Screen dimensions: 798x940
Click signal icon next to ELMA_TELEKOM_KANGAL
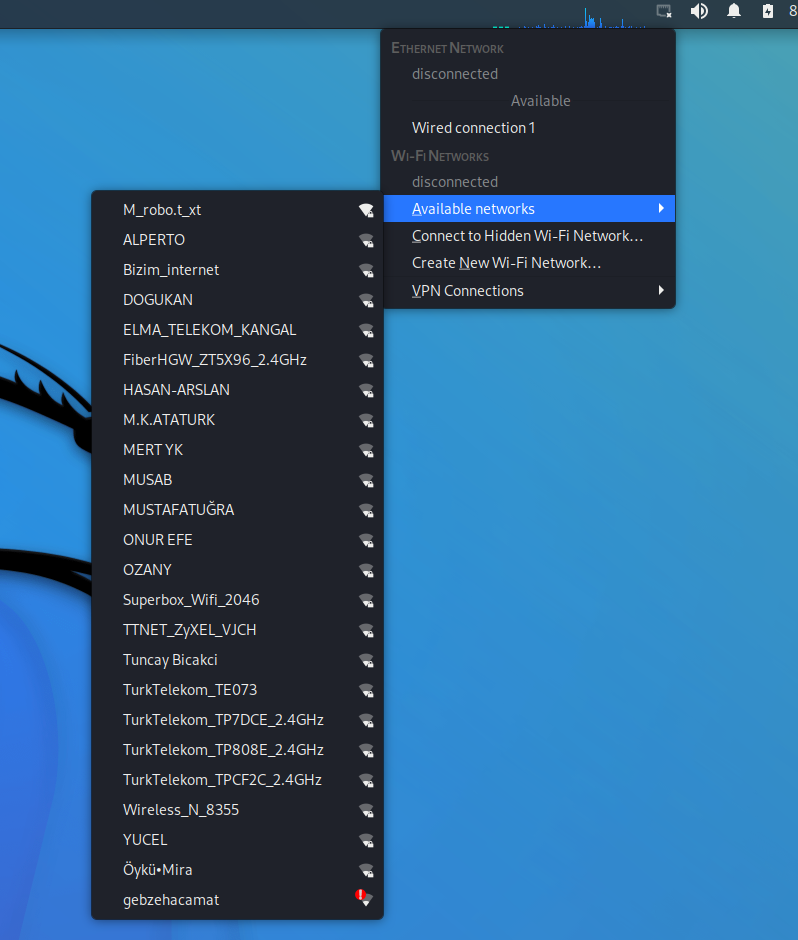click(366, 330)
